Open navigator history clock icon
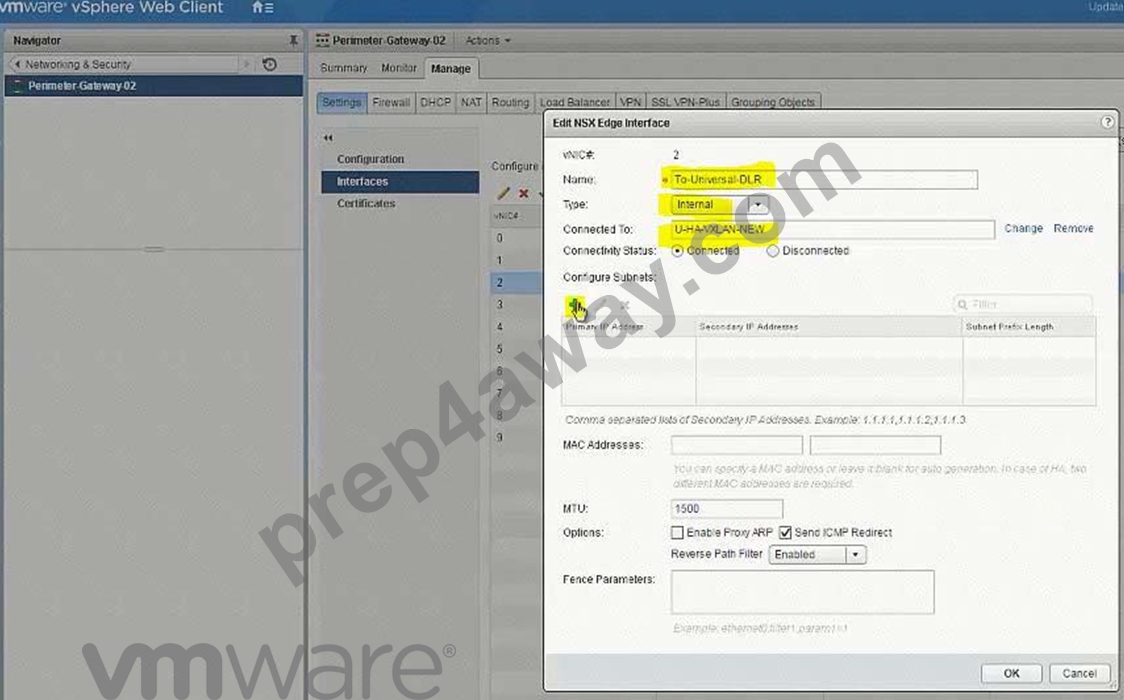The height and width of the screenshot is (700, 1124). pos(270,64)
